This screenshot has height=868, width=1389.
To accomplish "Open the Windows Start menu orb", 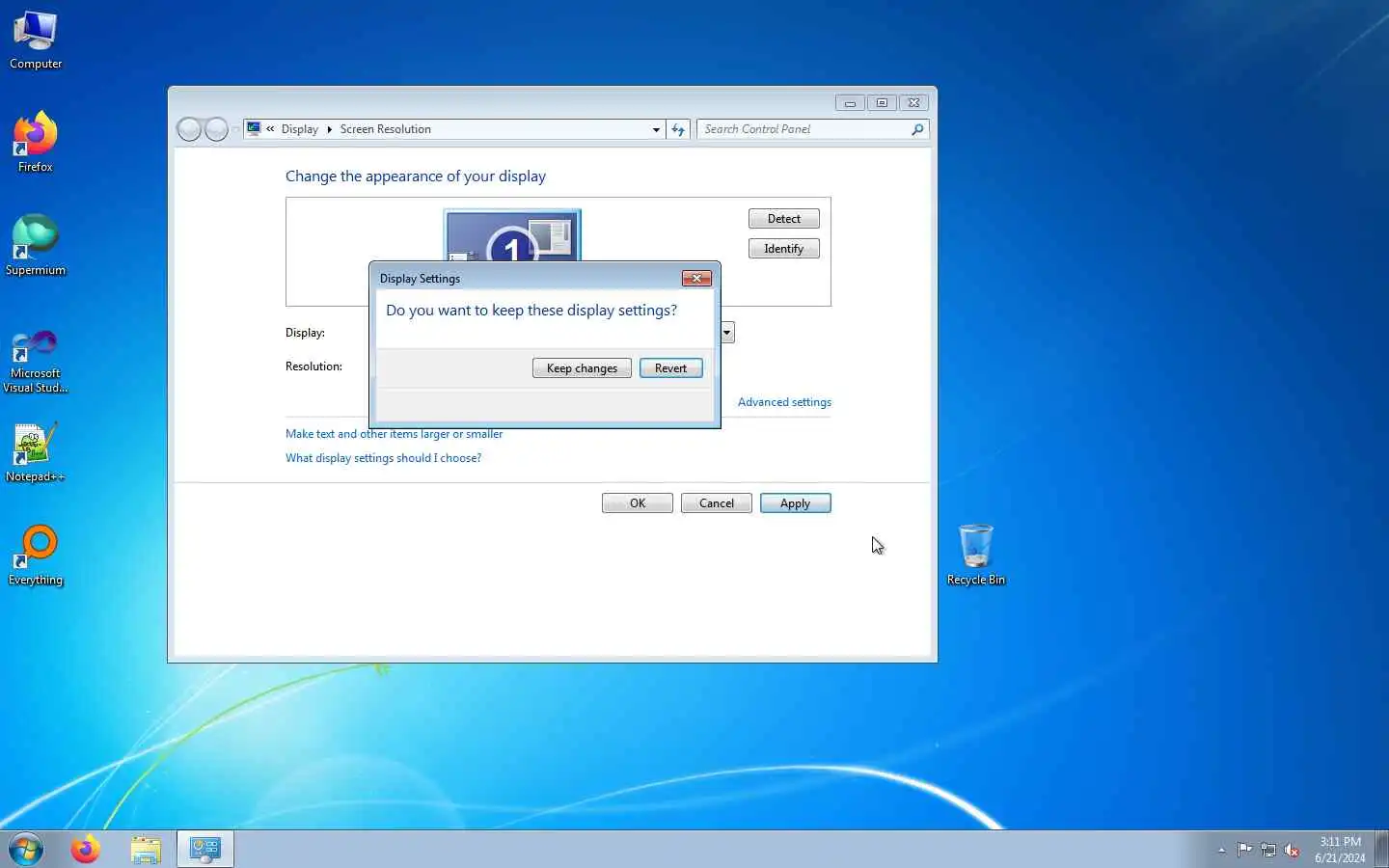I will (26, 850).
